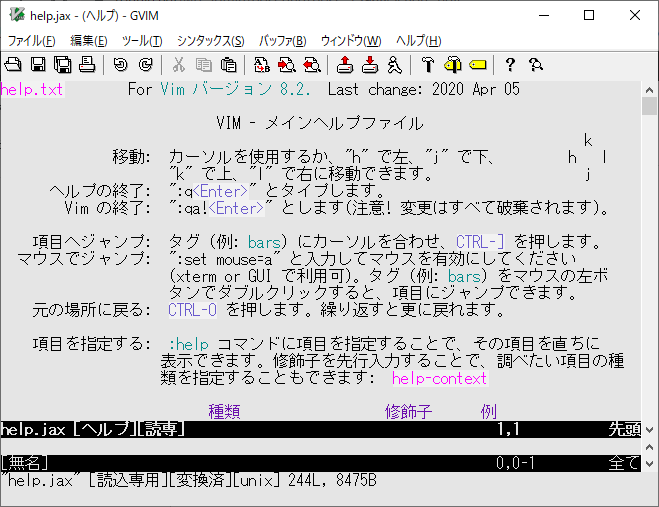Click the 例 column heading
Screen dimensions: 659x507
[x=489, y=412]
